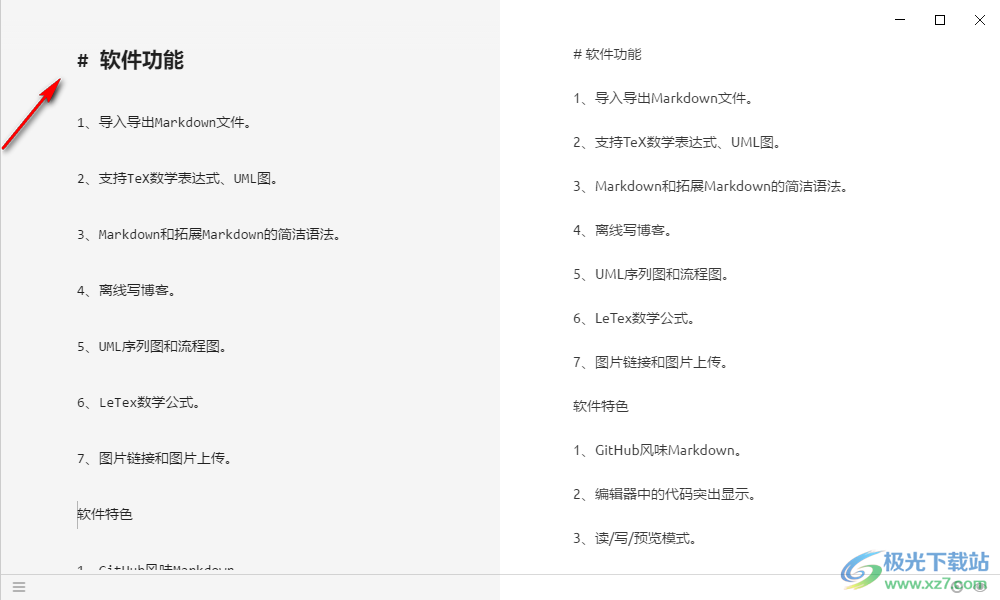This screenshot has width=1000, height=600.
Task: Click preview line '6、LeTex数学公式。'
Action: (x=634, y=318)
